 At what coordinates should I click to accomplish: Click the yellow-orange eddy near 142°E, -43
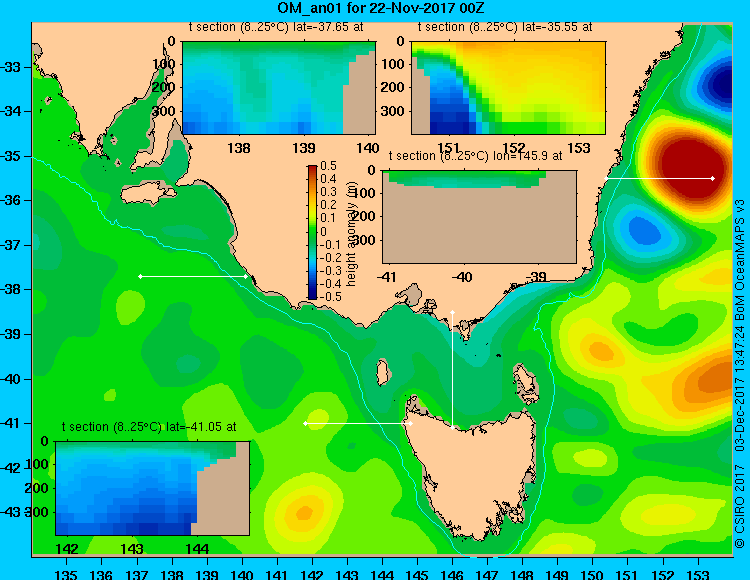(305, 513)
